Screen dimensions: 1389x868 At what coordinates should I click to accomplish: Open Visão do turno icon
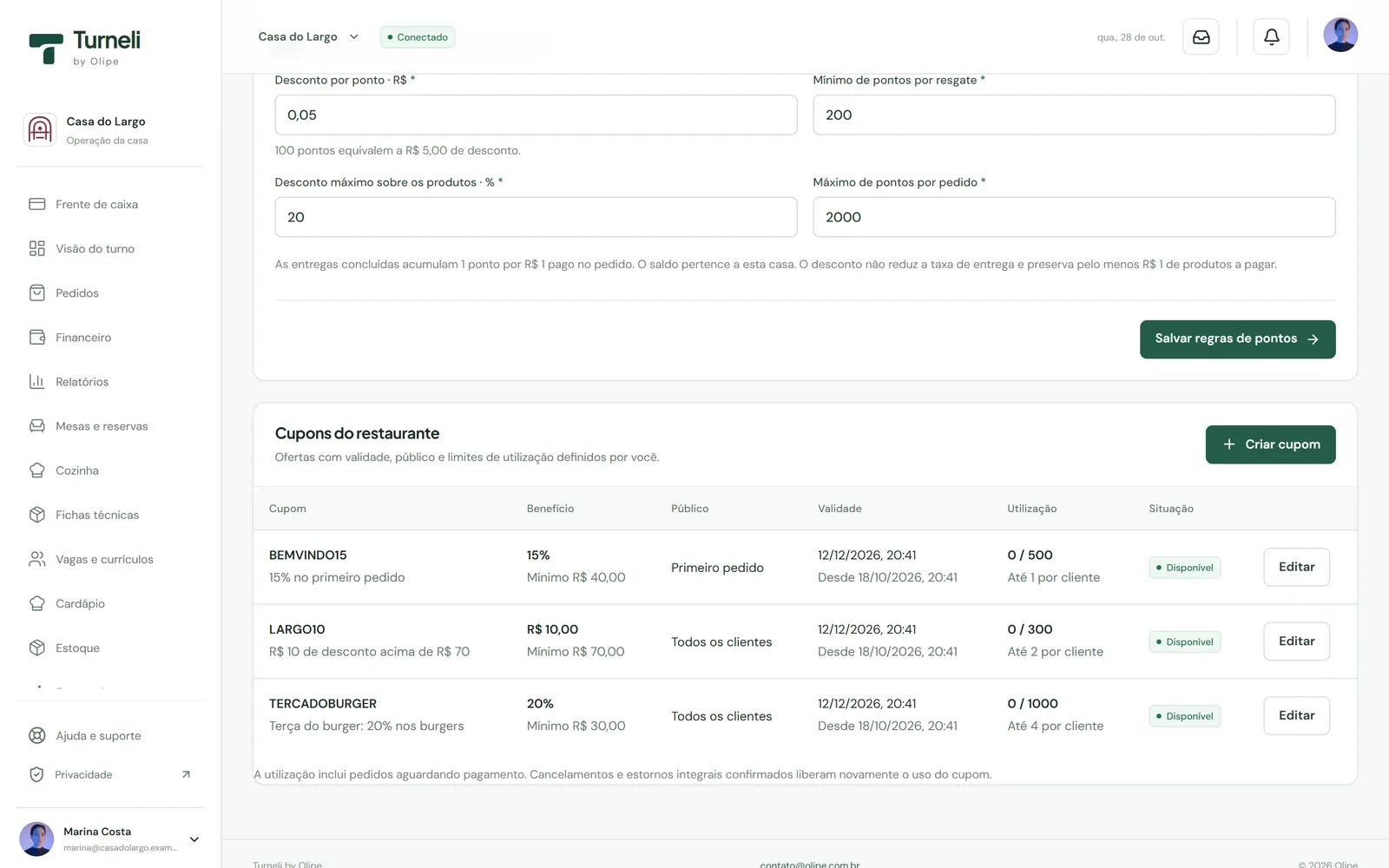pyautogui.click(x=37, y=248)
